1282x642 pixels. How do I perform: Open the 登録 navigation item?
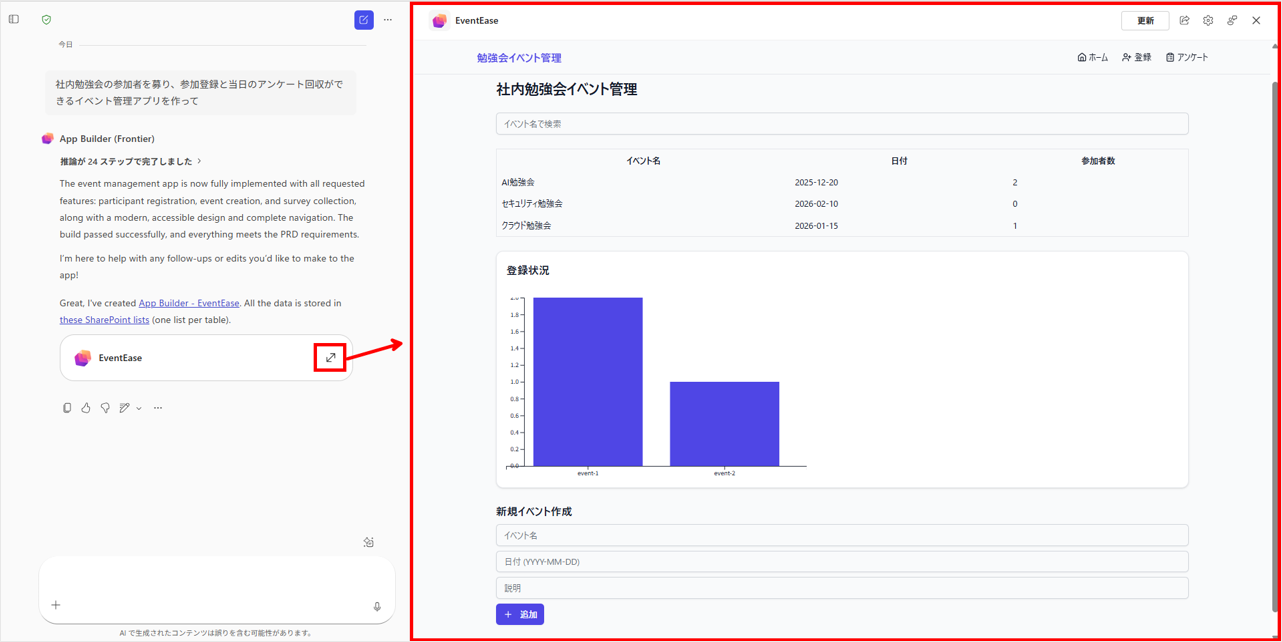pos(1136,58)
